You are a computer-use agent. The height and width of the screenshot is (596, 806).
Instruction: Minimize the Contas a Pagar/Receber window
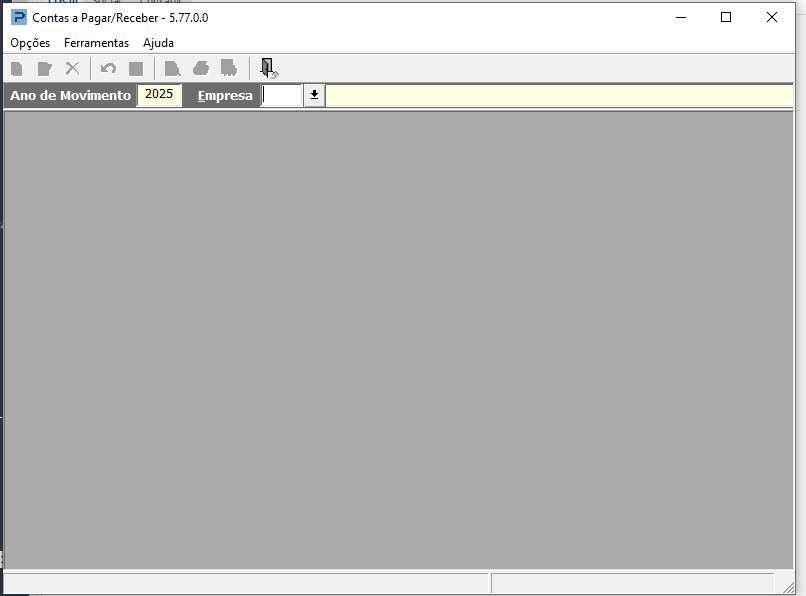point(681,17)
